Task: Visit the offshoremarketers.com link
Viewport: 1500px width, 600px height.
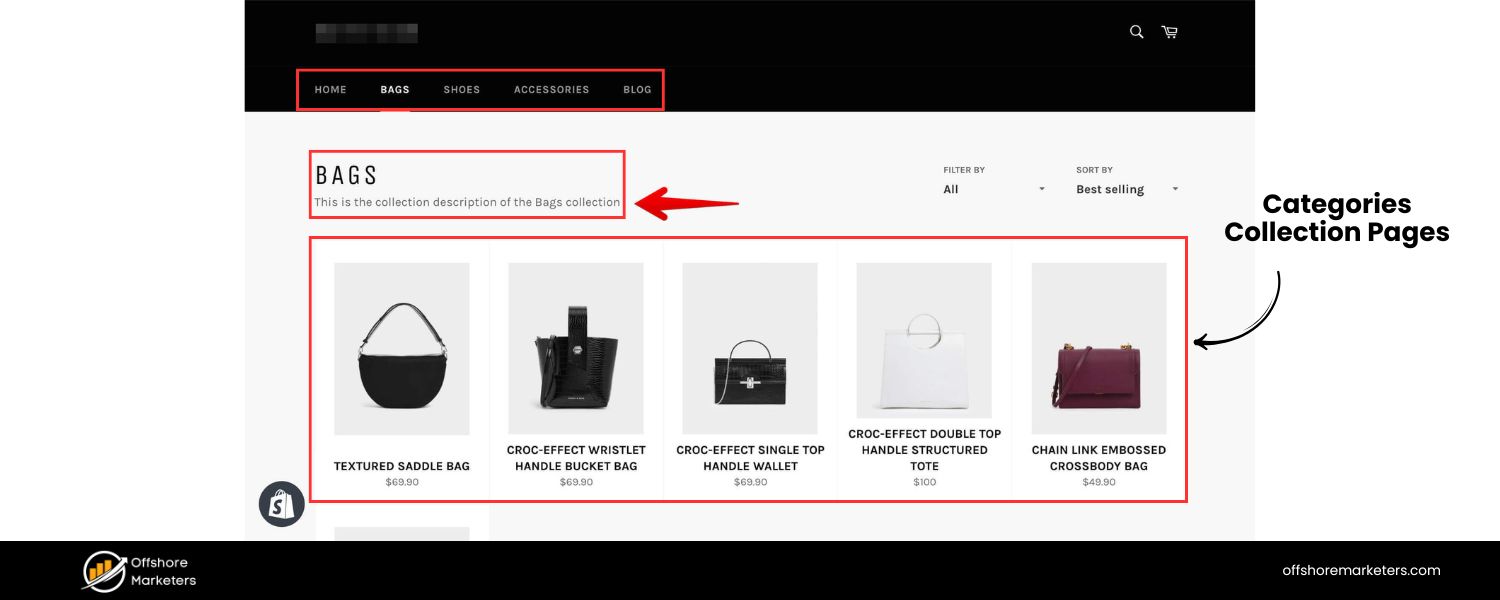Action: click(x=1361, y=570)
